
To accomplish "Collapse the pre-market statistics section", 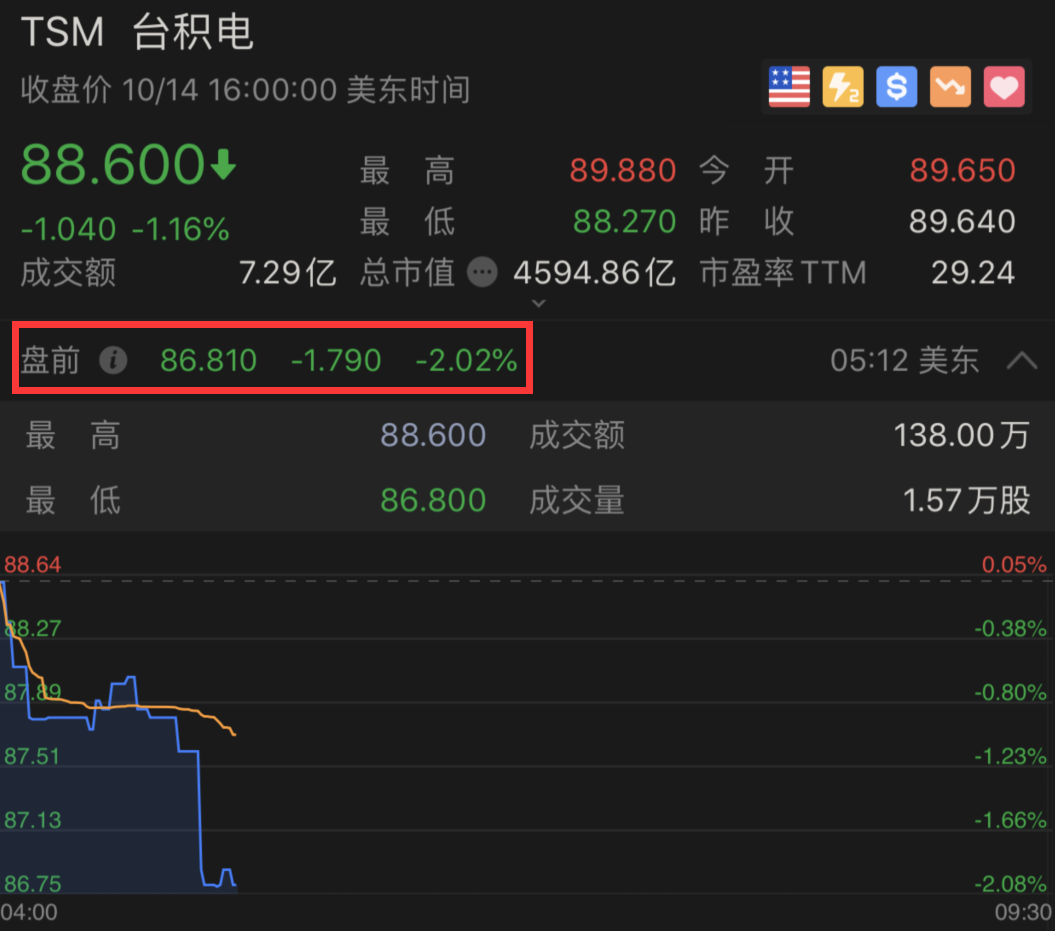I will click(1021, 361).
